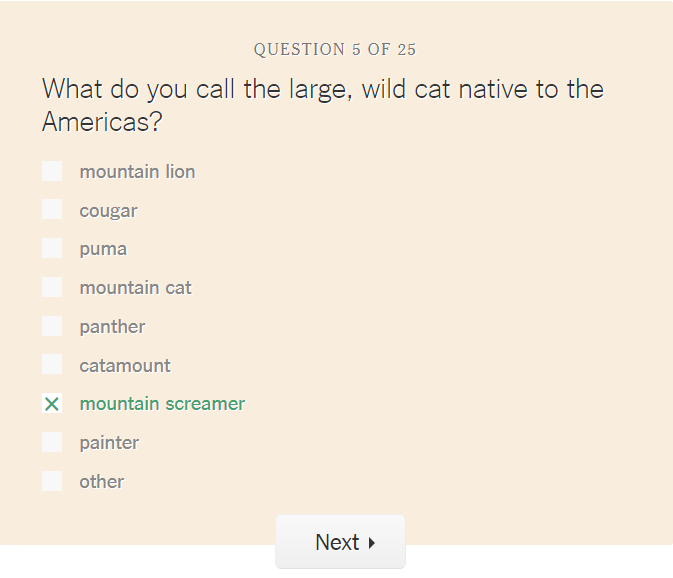Mark the panther checkbox
673x578 pixels.
pyautogui.click(x=52, y=326)
